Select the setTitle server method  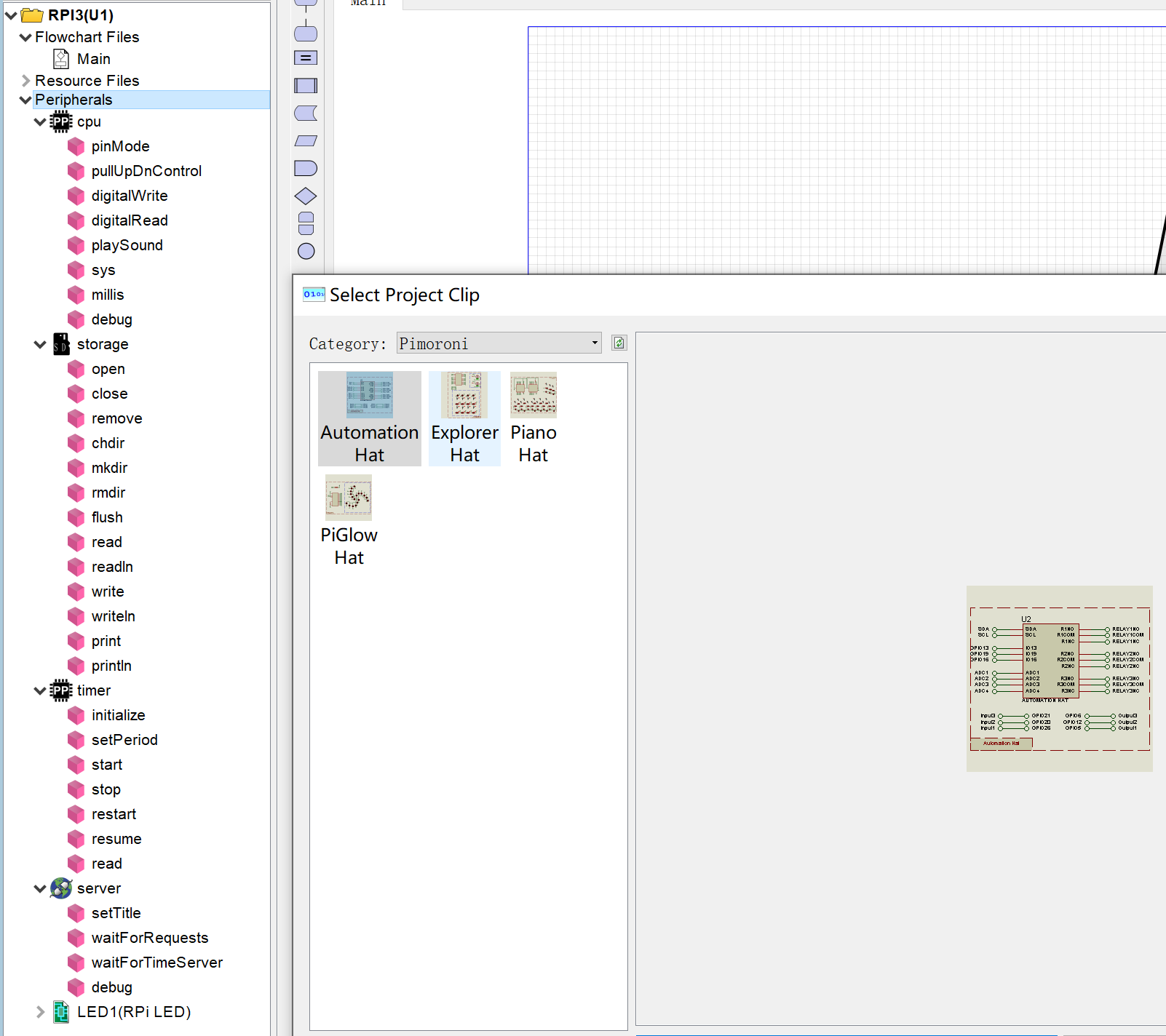[x=116, y=913]
